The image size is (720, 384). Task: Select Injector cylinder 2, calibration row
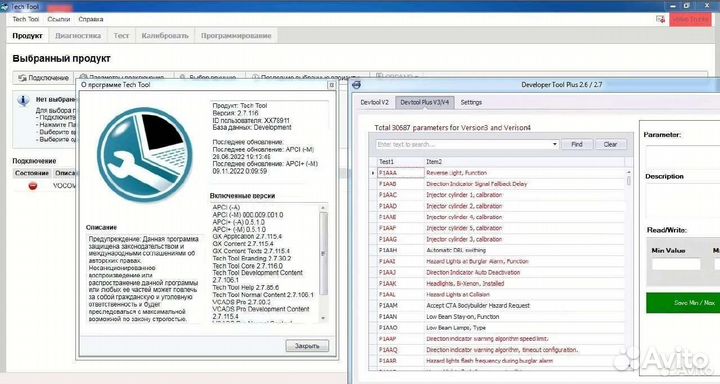(x=497, y=206)
